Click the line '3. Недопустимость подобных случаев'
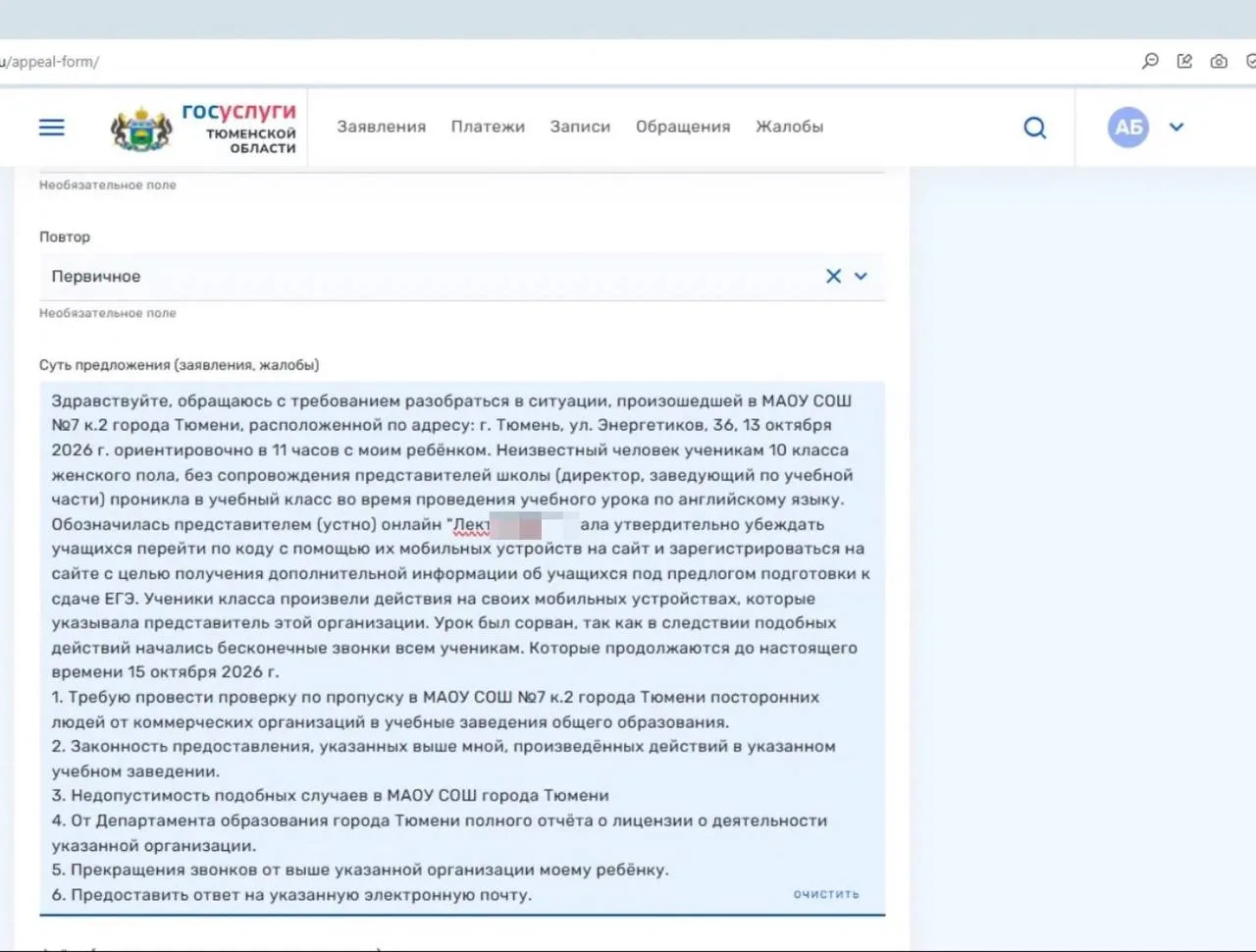 (331, 796)
